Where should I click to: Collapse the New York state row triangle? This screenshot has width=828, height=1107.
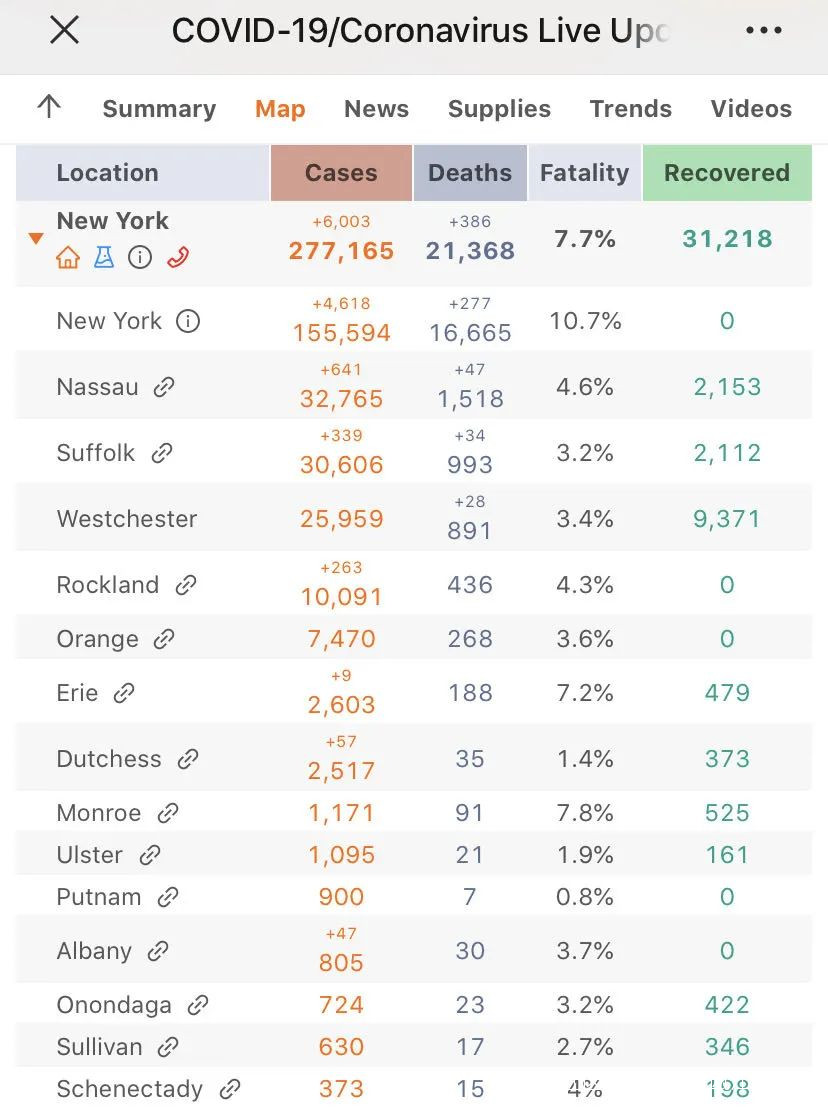[36, 238]
